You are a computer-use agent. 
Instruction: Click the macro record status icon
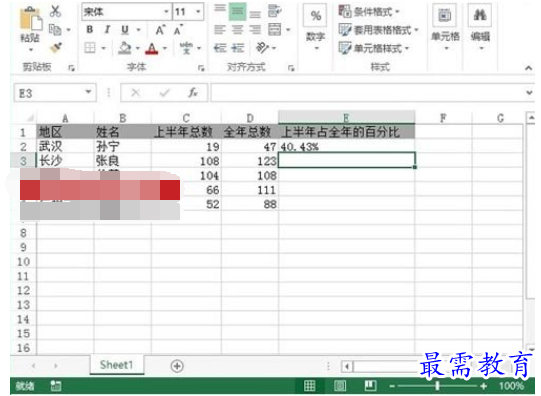55,386
